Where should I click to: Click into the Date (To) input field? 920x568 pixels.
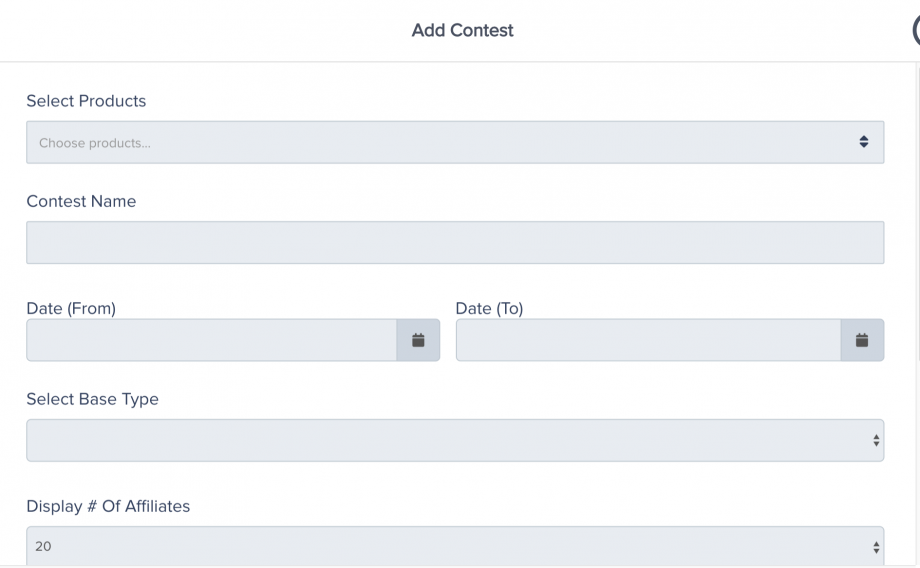648,341
